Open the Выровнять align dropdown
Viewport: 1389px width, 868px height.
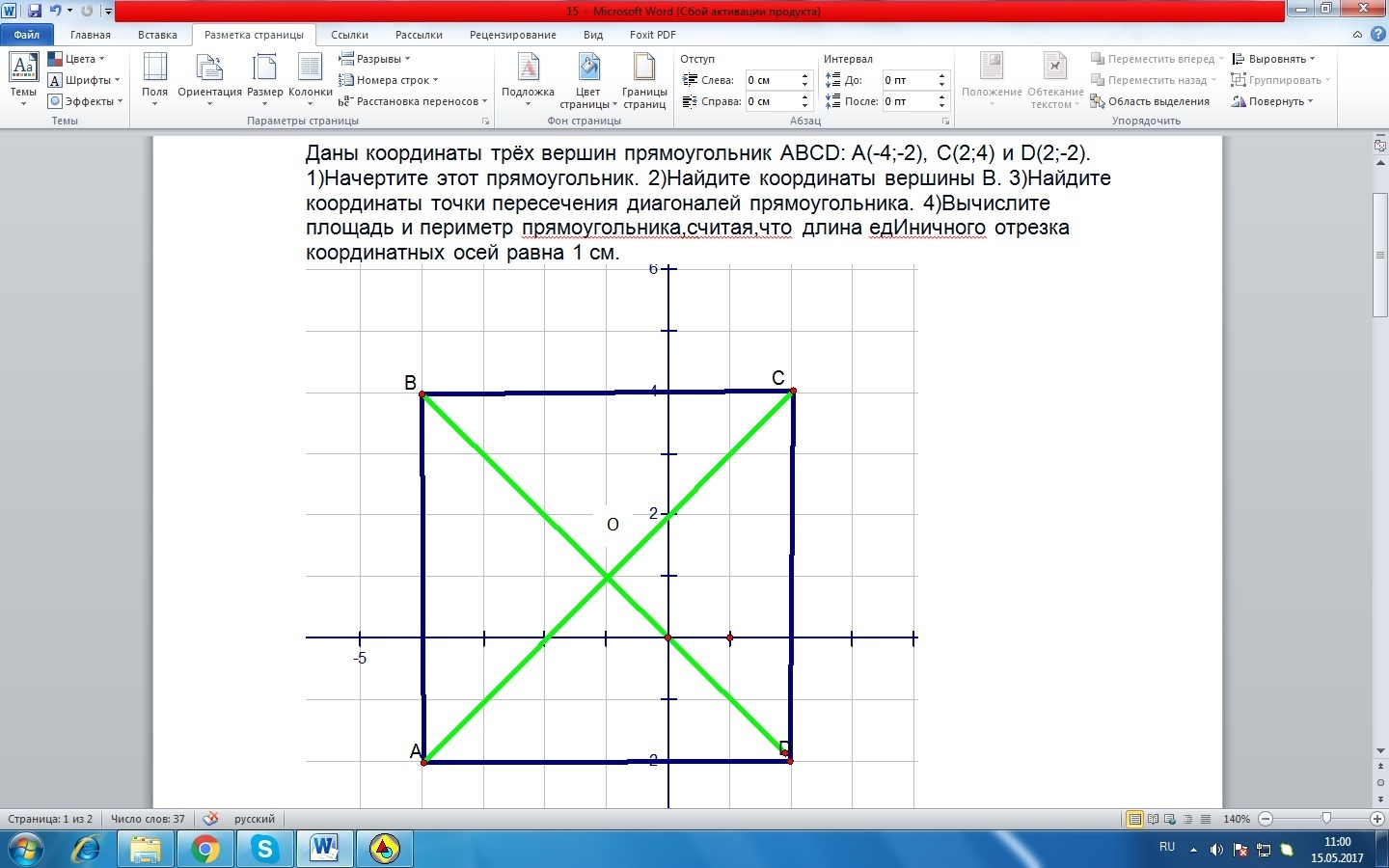tap(1273, 59)
